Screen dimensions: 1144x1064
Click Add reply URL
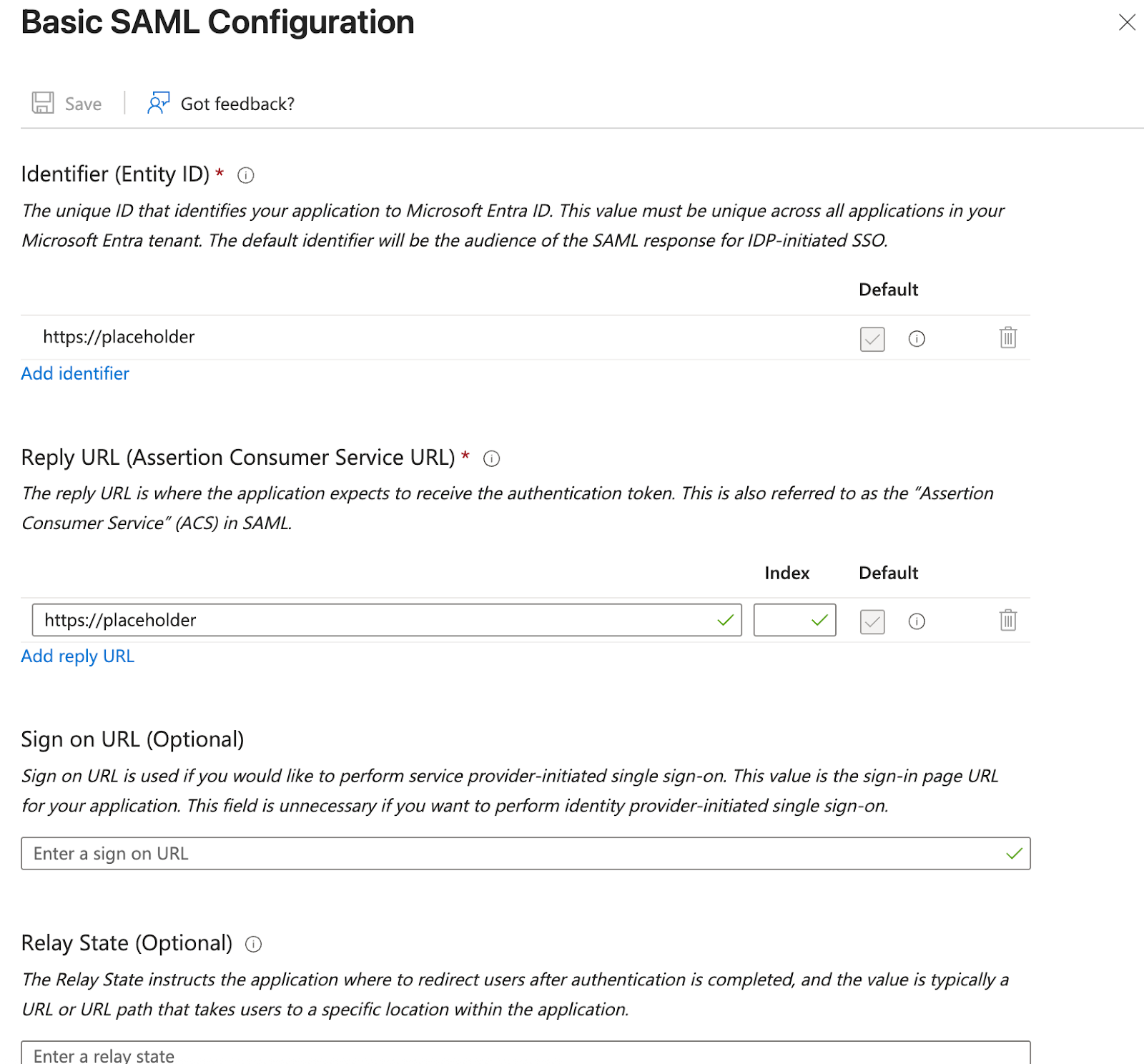click(x=77, y=656)
